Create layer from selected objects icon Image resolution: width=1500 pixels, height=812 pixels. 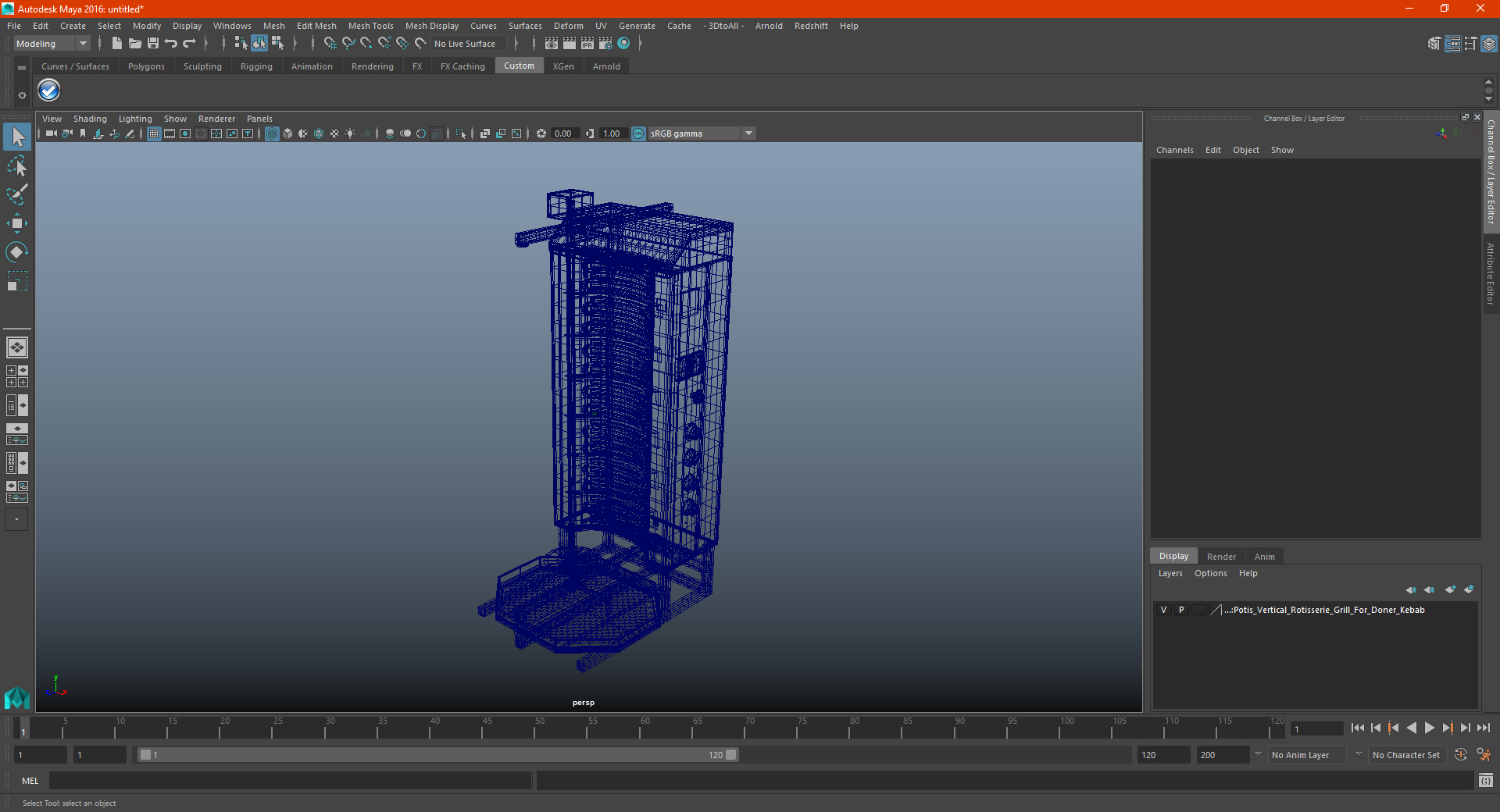tap(1469, 589)
